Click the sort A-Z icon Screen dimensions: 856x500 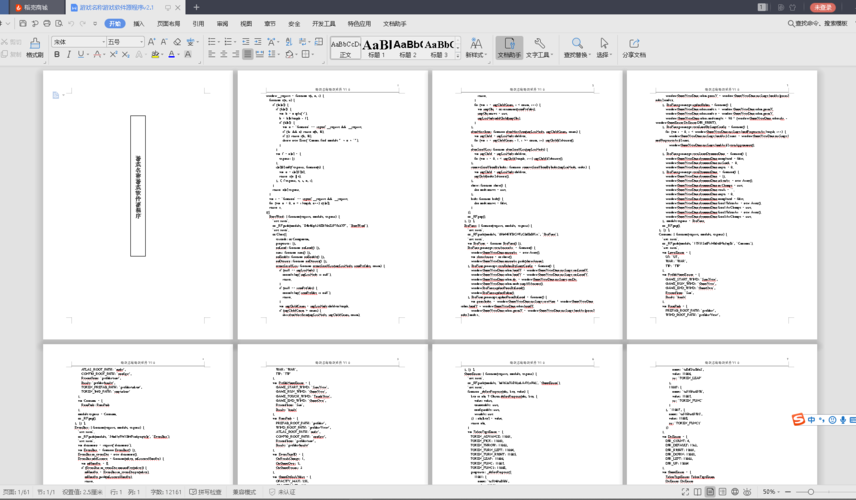click(x=288, y=41)
